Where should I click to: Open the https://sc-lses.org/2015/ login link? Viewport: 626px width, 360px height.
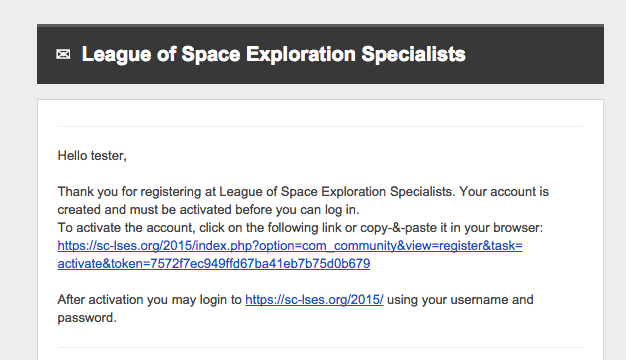click(x=314, y=299)
